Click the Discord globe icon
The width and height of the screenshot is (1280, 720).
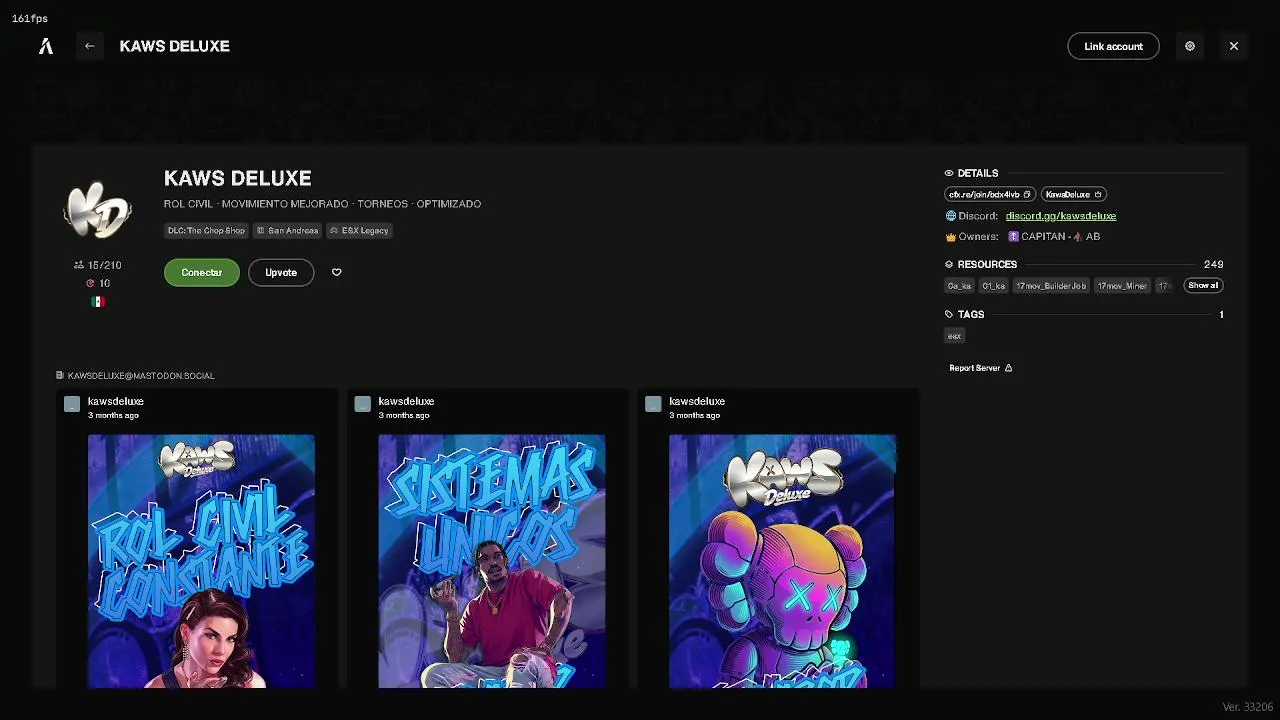tap(951, 216)
